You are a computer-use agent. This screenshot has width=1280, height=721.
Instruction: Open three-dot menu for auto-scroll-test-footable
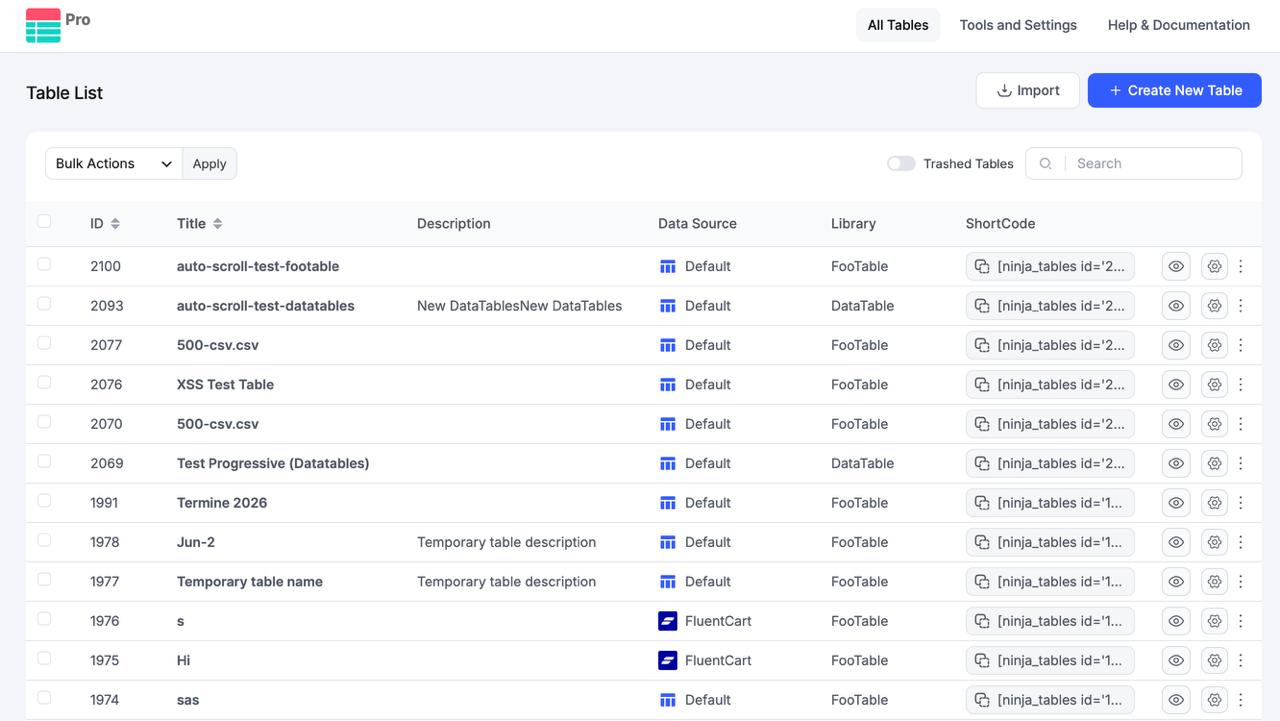pos(1241,266)
